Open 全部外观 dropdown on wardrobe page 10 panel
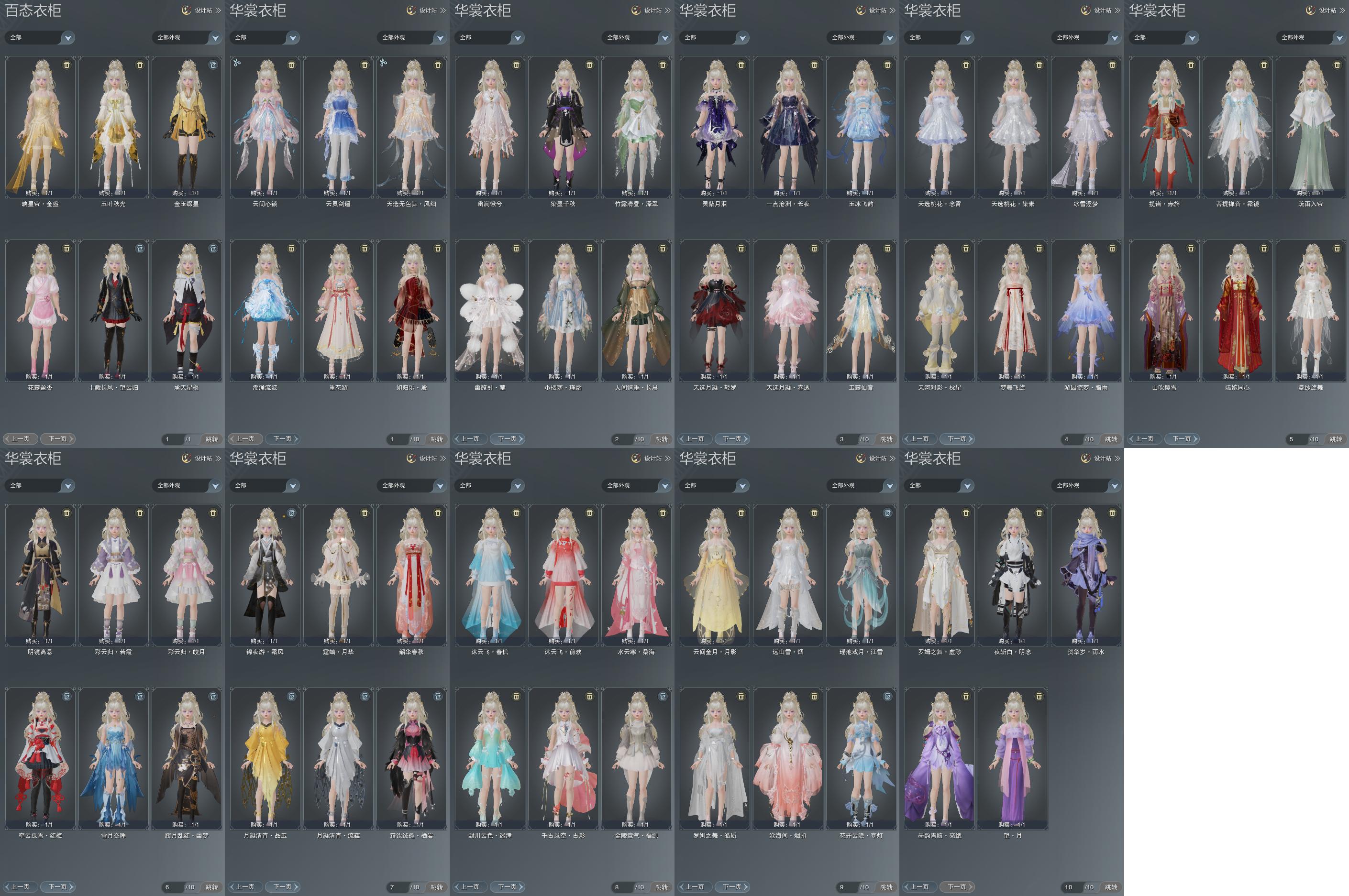 pos(1114,486)
